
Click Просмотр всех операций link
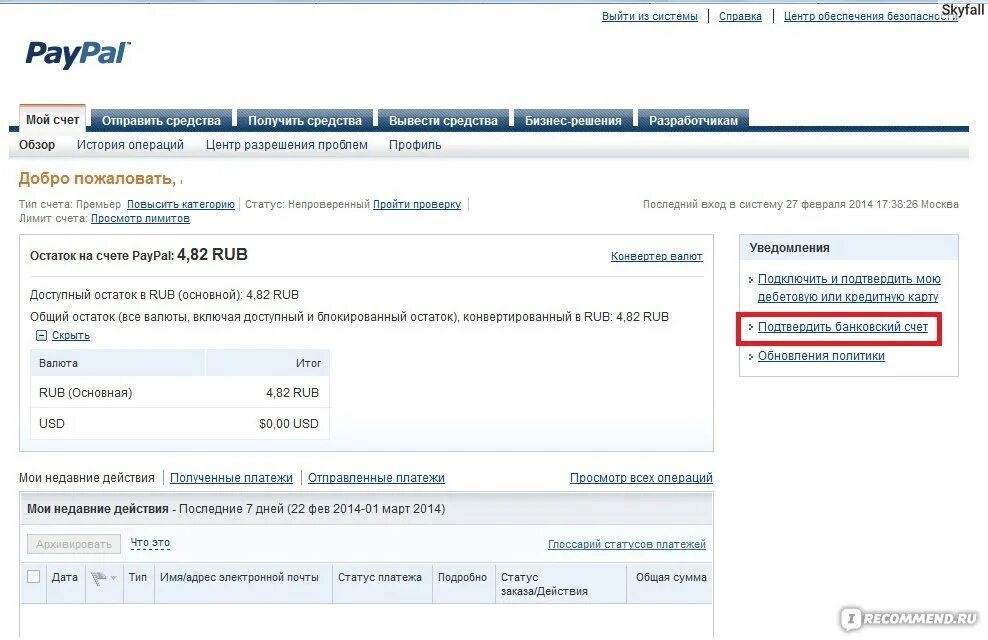point(641,478)
